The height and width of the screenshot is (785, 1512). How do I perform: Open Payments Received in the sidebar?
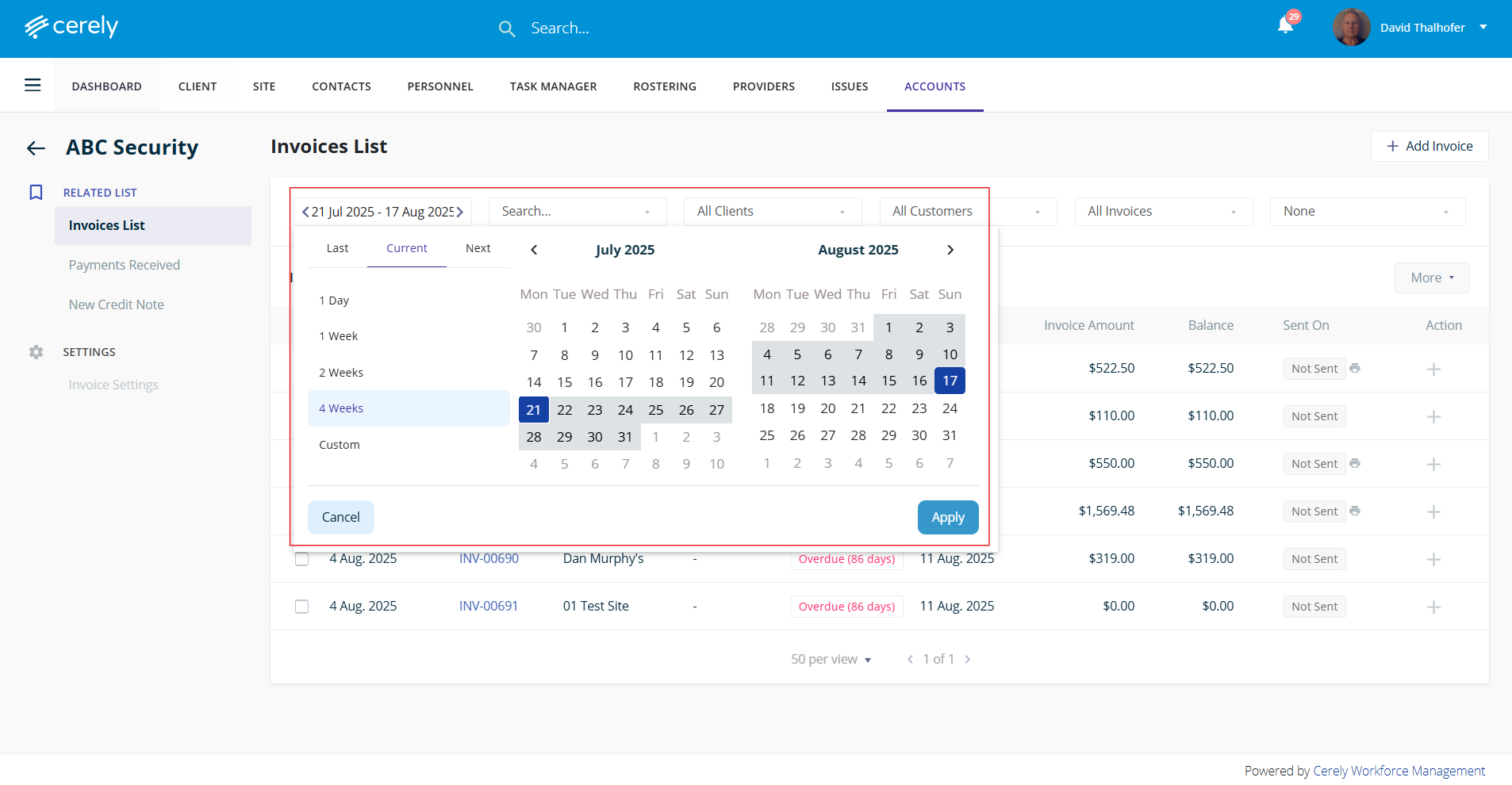click(x=125, y=265)
